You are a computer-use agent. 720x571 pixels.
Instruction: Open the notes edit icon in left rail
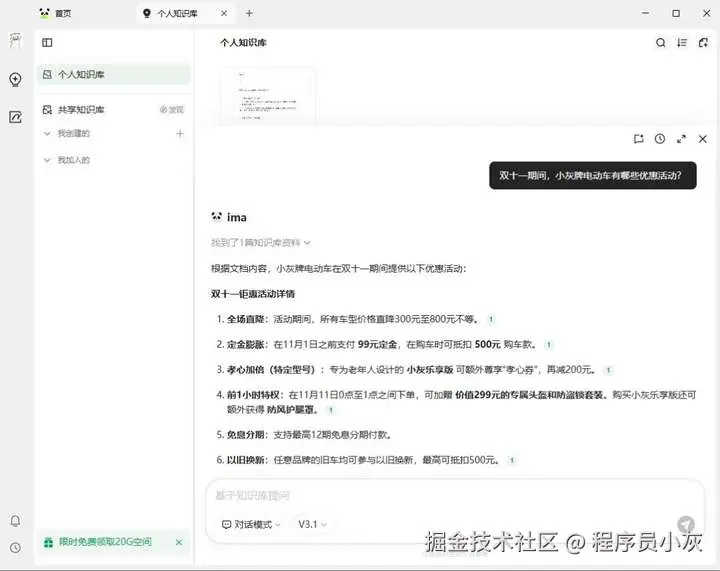[x=15, y=117]
